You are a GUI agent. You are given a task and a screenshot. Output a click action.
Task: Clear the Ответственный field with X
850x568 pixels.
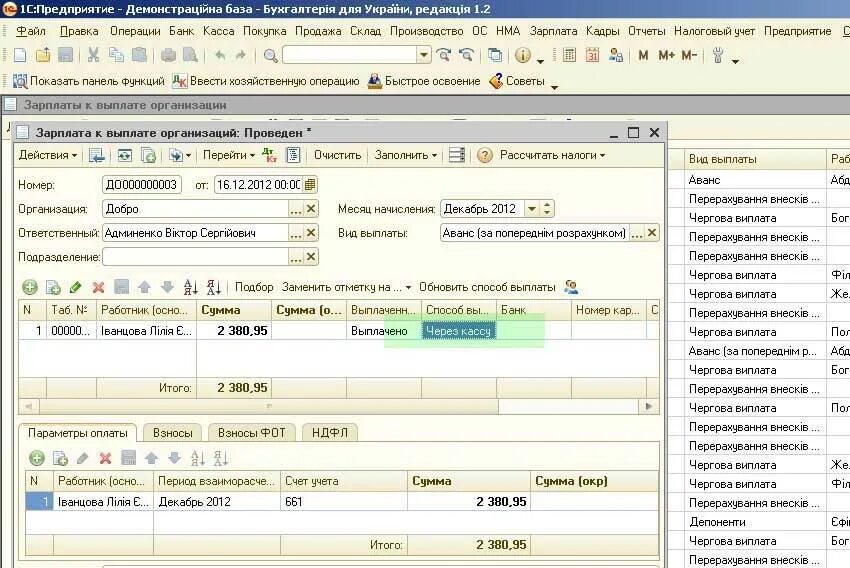coord(311,233)
